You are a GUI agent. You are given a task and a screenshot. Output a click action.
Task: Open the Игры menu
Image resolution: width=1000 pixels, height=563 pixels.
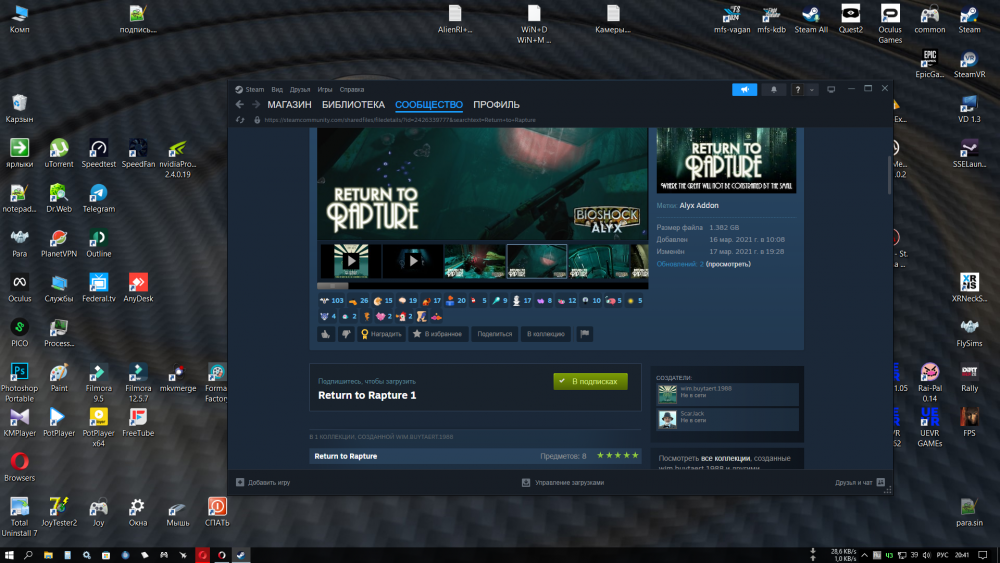pos(325,90)
